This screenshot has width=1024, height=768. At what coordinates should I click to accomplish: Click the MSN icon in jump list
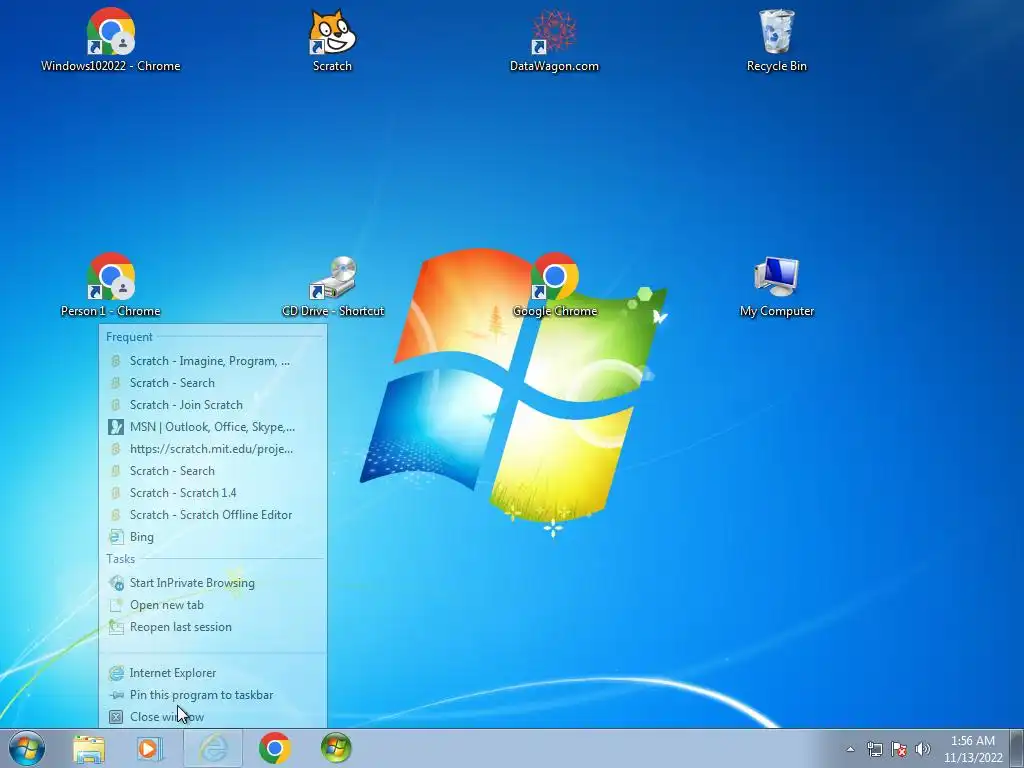coord(116,427)
